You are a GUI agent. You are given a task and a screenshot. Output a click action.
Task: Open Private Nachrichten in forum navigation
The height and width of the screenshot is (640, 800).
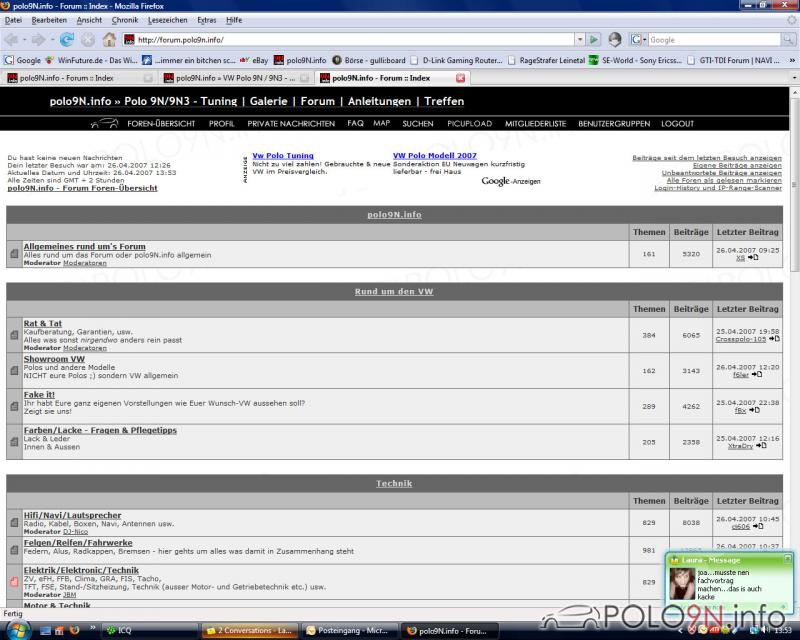coord(291,124)
